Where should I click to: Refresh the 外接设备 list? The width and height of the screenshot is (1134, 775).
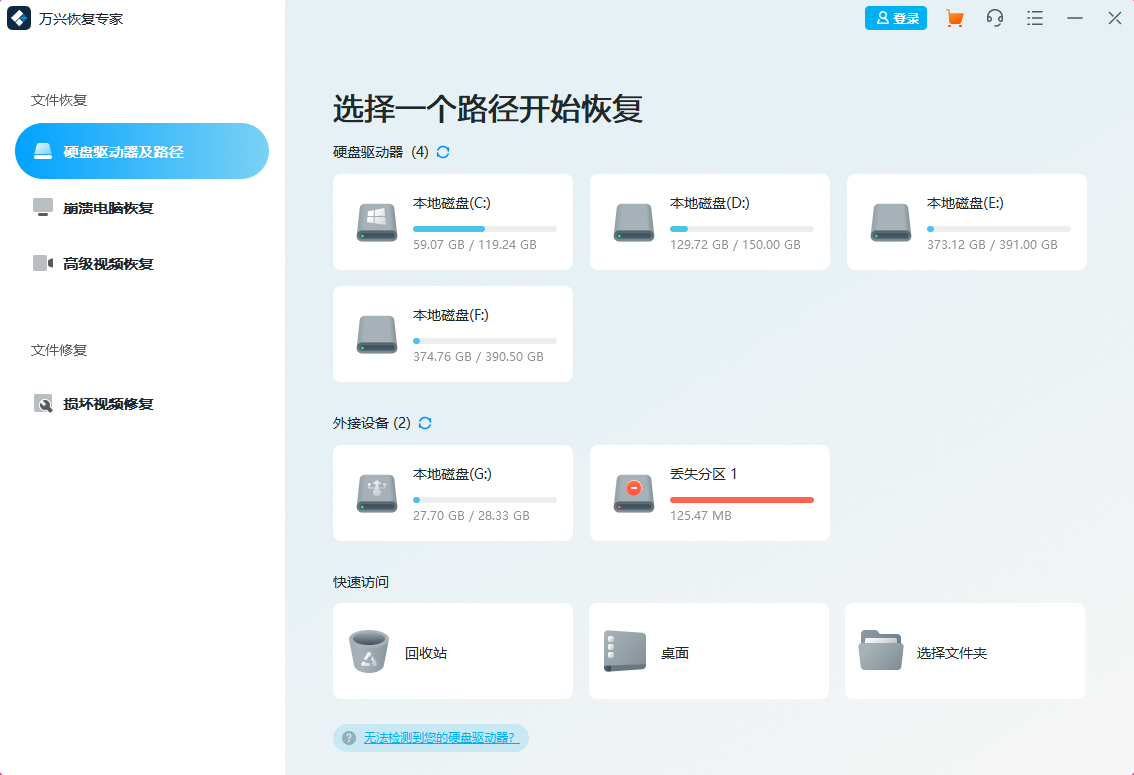click(x=424, y=423)
